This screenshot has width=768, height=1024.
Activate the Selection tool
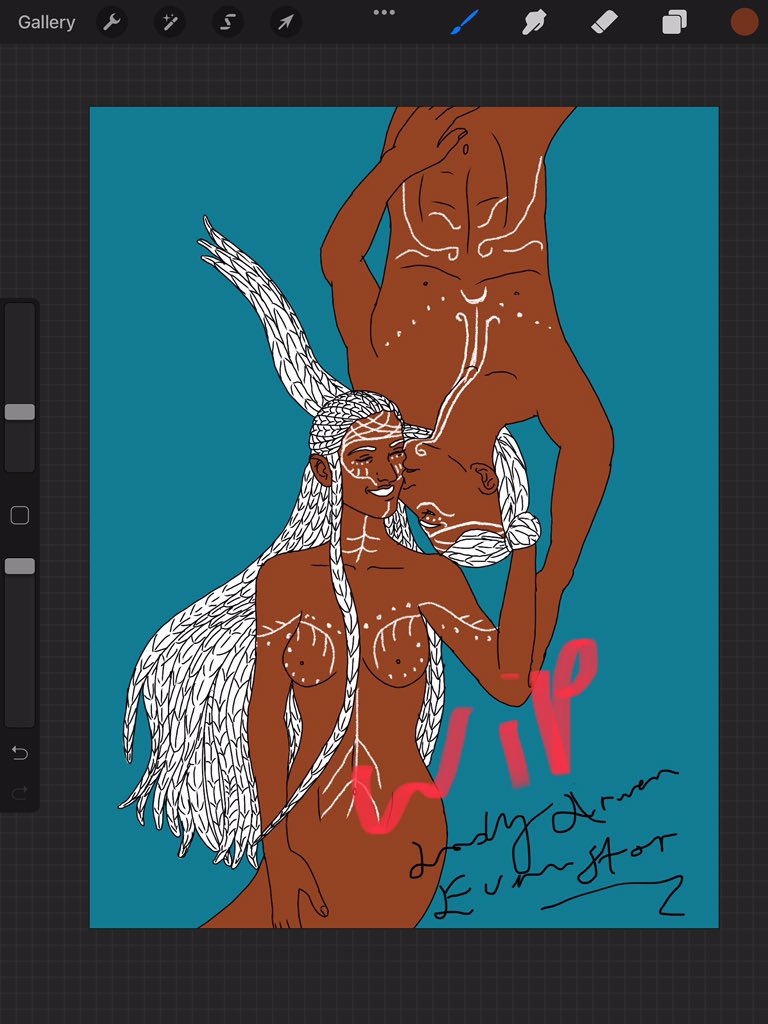227,23
